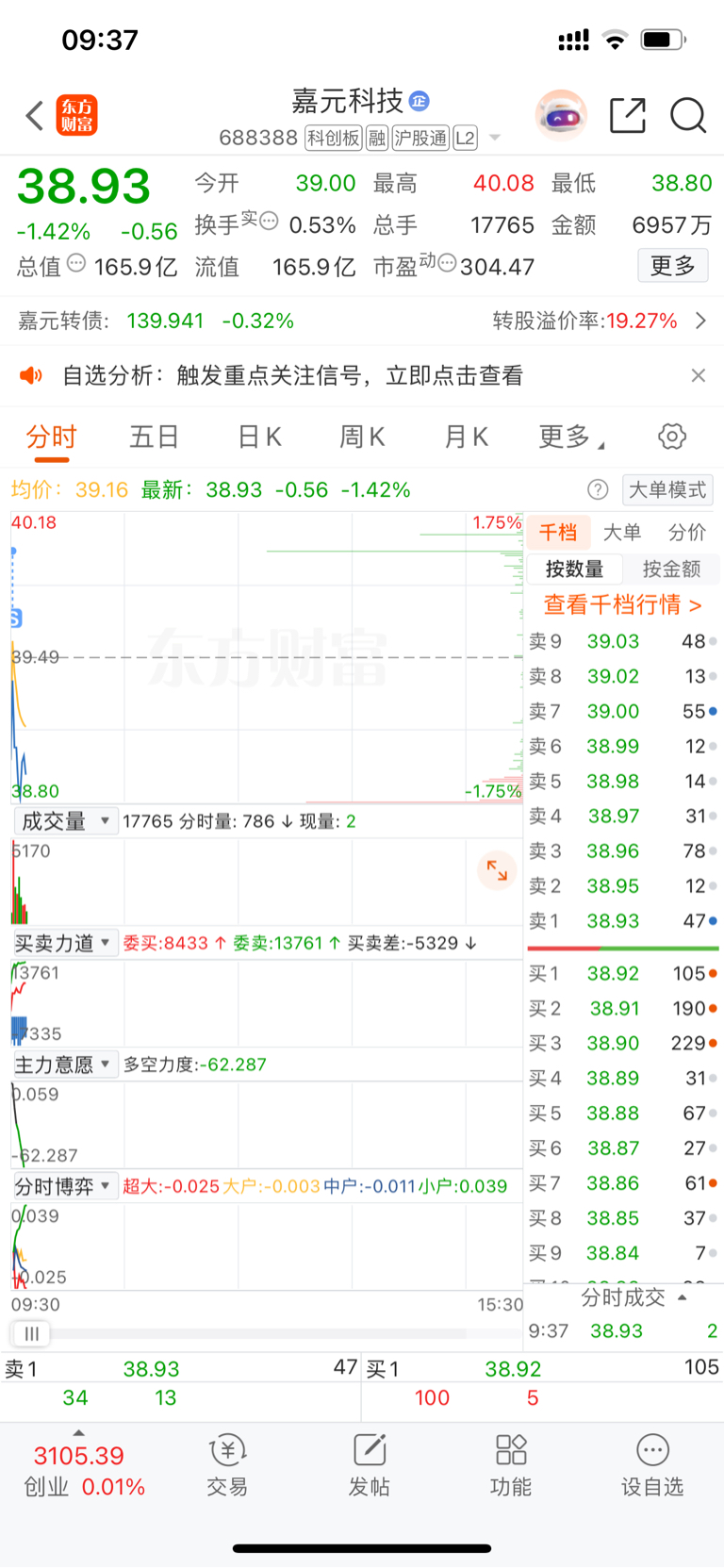Tap the 融 margin tag badge
Screen dimensions: 724x1568
point(377,139)
